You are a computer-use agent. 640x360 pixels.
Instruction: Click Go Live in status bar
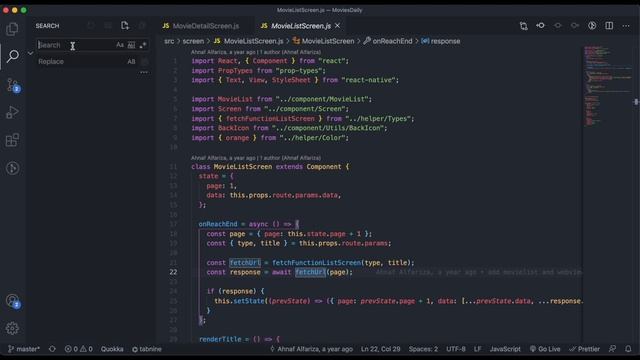tap(545, 349)
